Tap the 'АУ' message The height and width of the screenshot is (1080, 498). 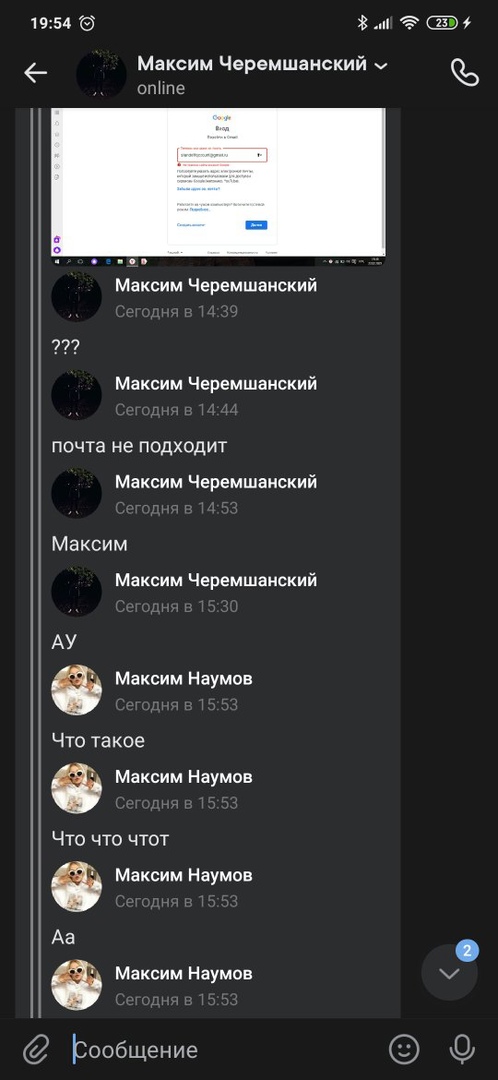pos(64,642)
